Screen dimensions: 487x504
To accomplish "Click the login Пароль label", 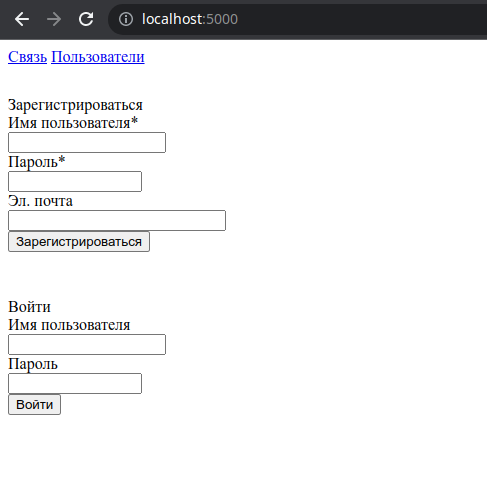I will 33,364.
